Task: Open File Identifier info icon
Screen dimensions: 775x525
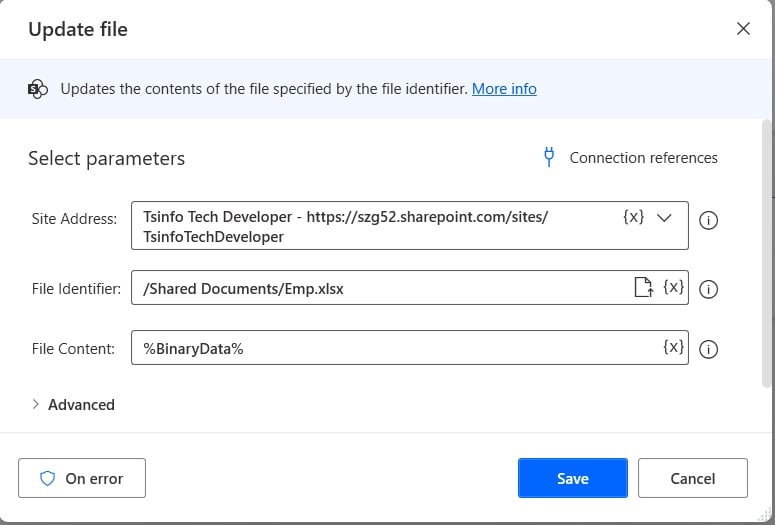Action: tap(708, 289)
